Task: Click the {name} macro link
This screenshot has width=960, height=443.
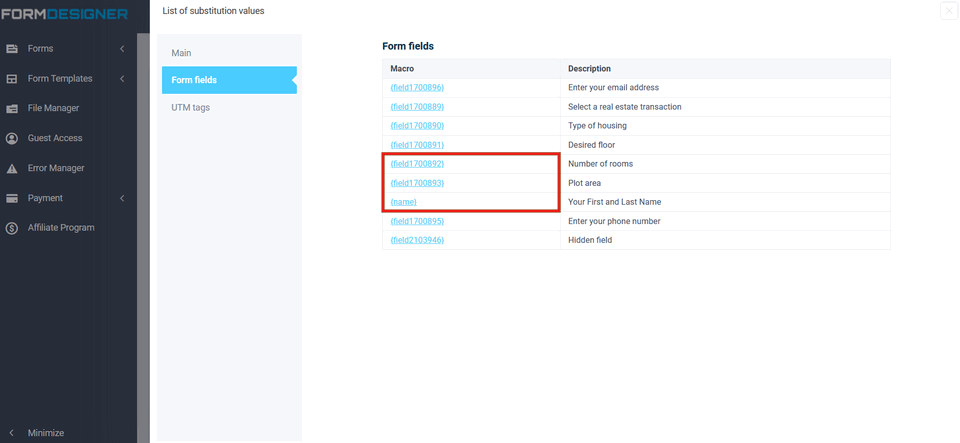Action: (x=404, y=202)
